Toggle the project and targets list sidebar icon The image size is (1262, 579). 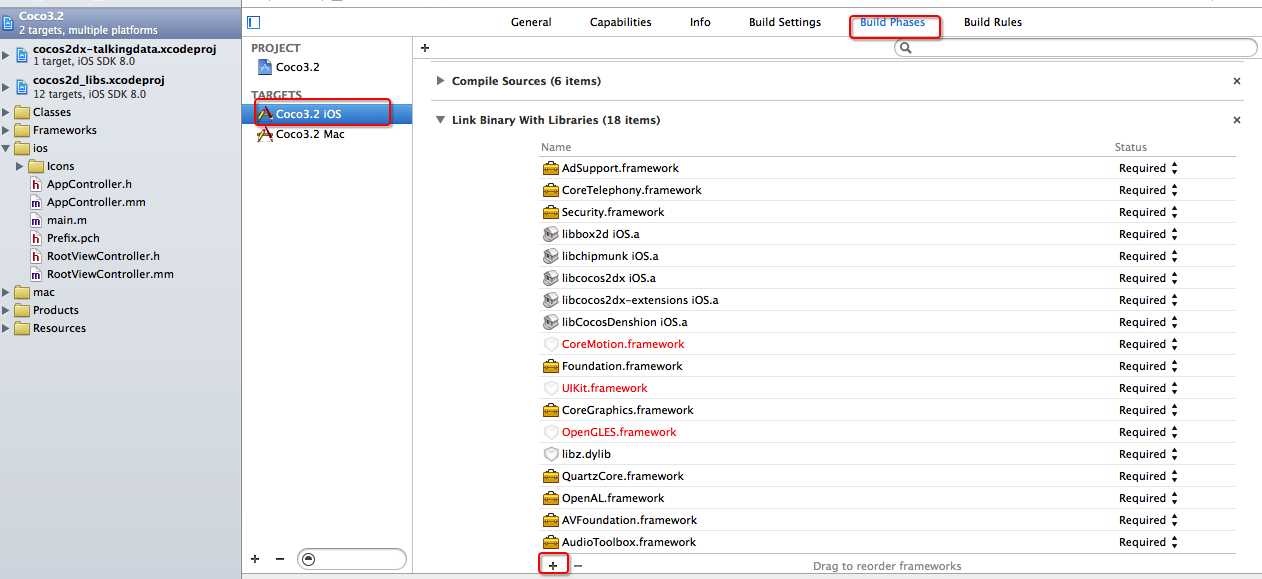253,22
